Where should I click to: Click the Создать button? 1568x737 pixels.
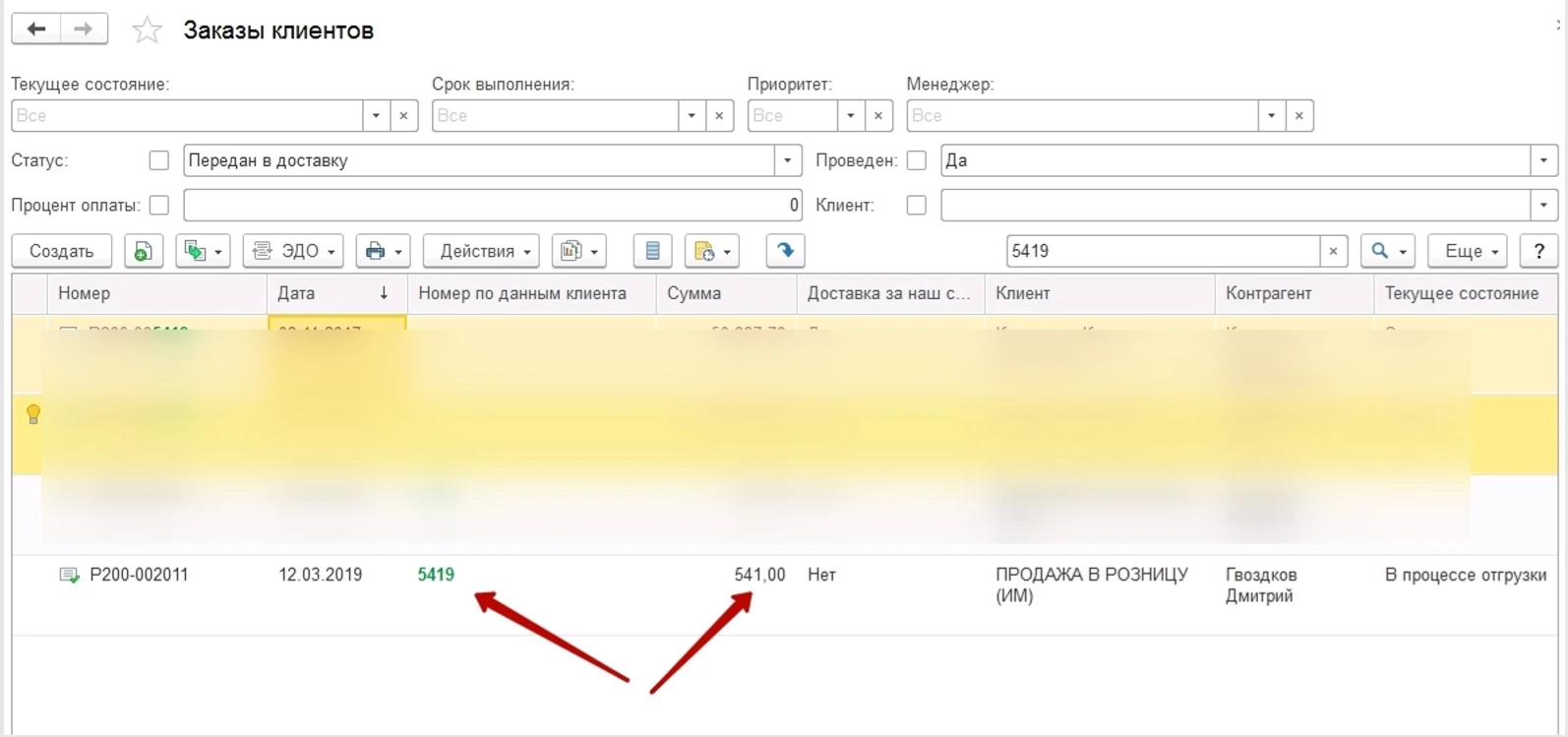pos(61,252)
